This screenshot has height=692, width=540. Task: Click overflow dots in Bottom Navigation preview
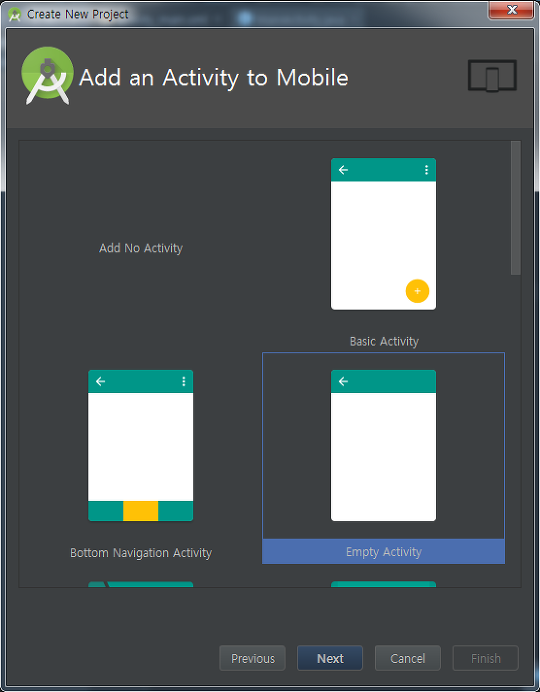point(184,381)
